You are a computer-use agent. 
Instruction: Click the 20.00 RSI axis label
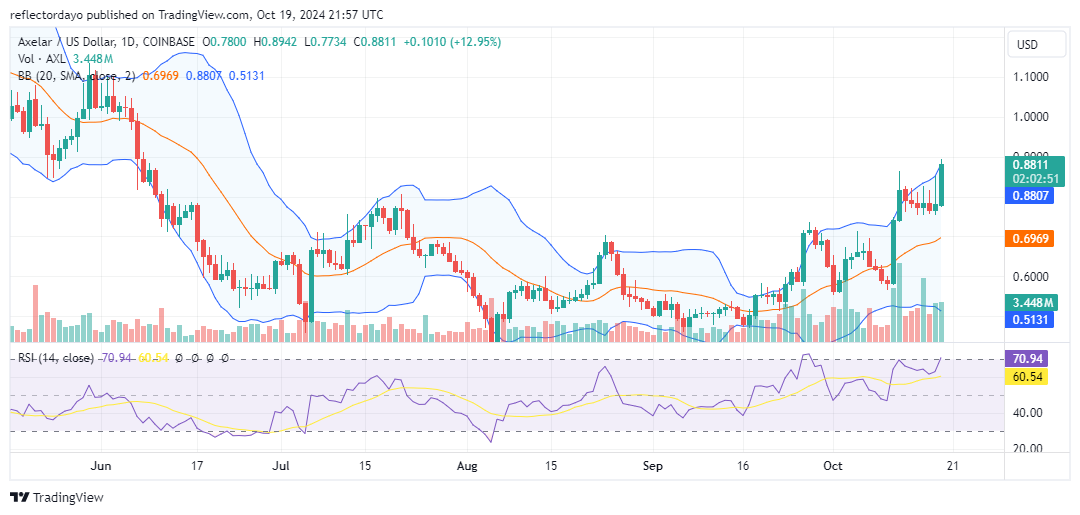(x=1028, y=449)
